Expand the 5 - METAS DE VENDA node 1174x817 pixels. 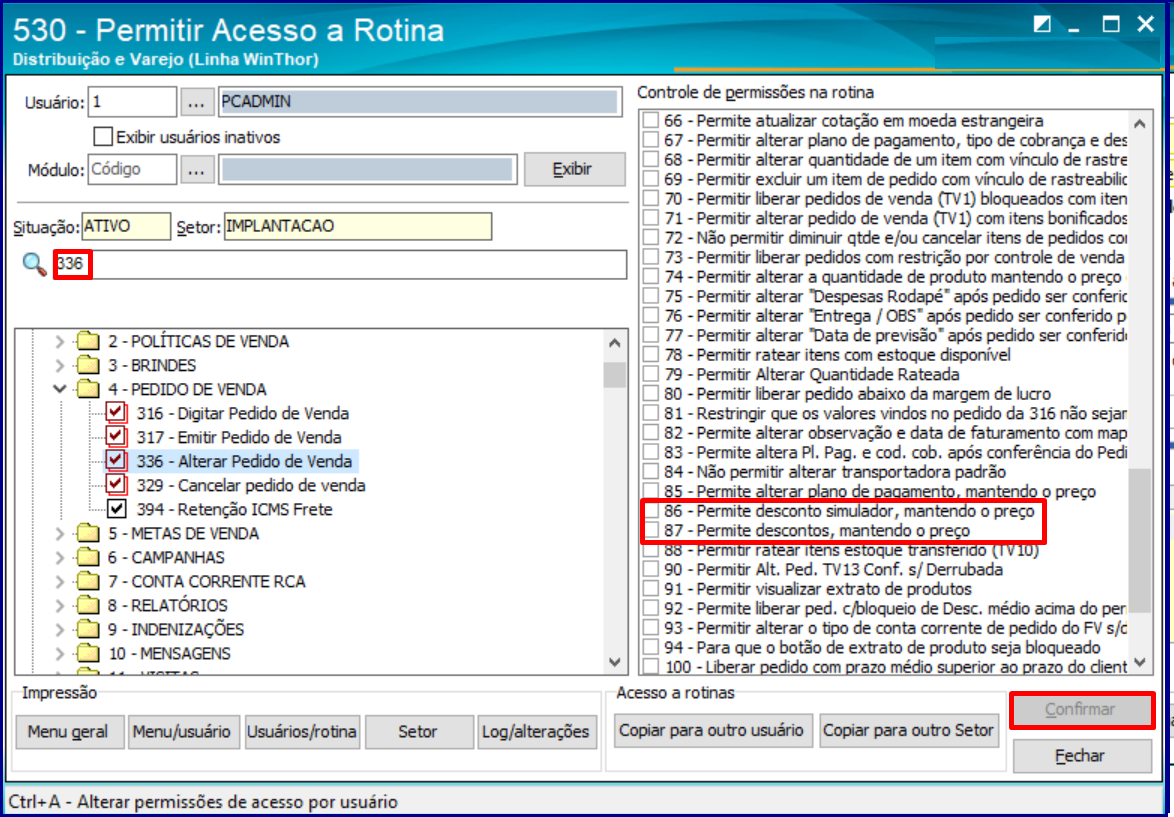click(60, 533)
